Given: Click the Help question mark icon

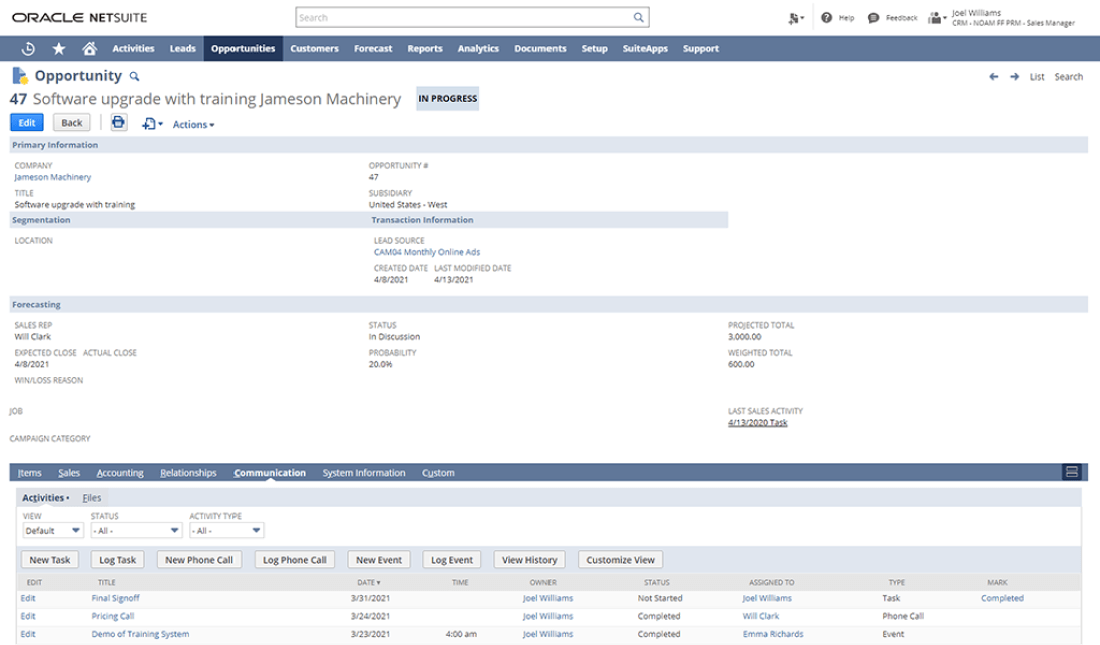Looking at the screenshot, I should pos(827,18).
